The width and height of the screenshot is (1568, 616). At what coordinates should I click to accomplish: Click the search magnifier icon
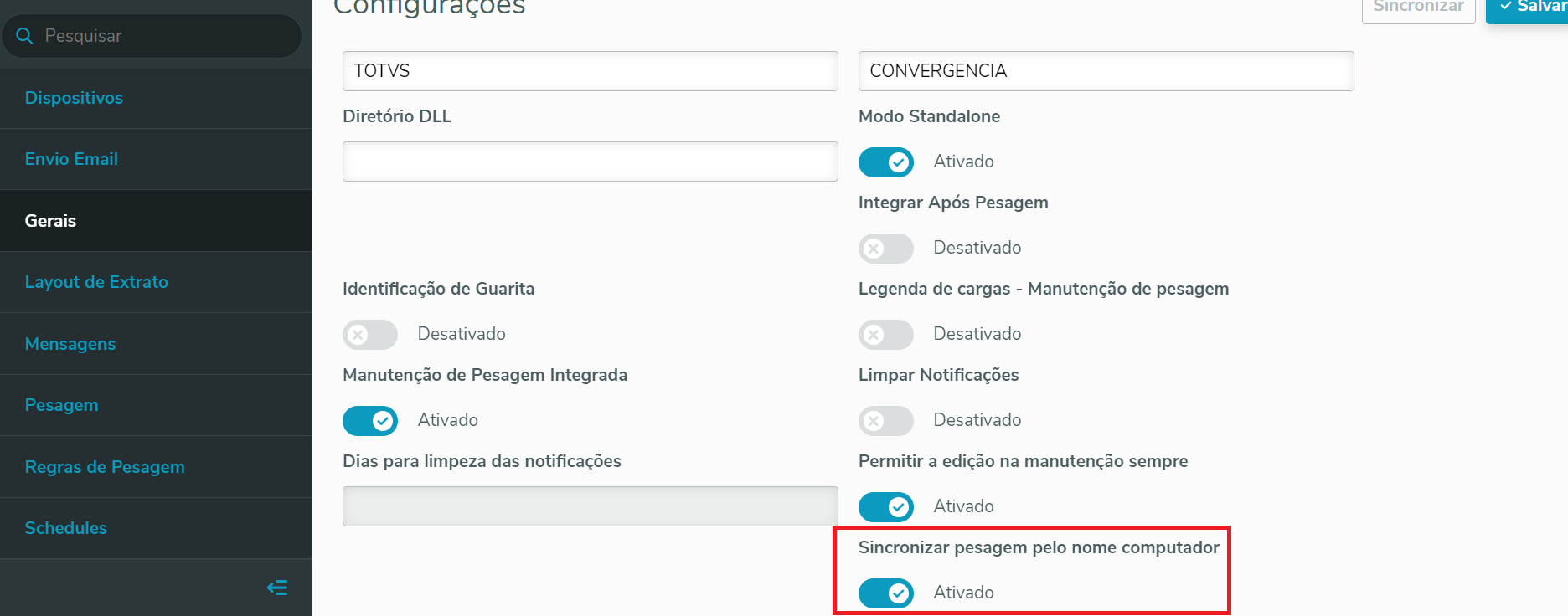pyautogui.click(x=24, y=36)
